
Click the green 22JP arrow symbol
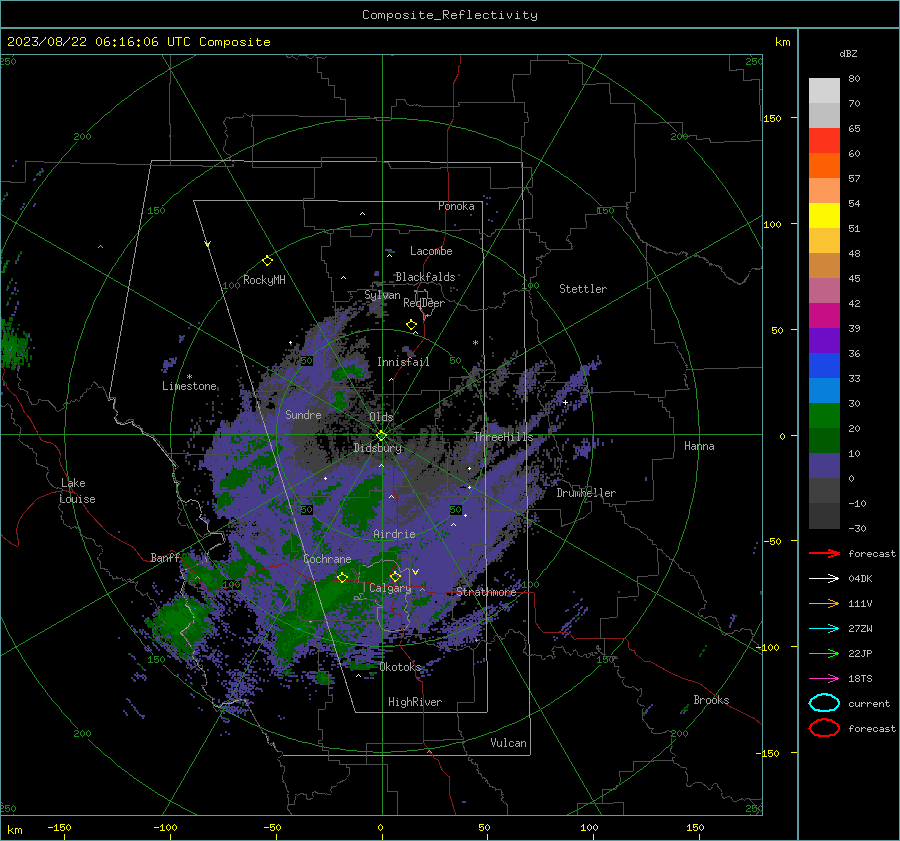point(824,653)
